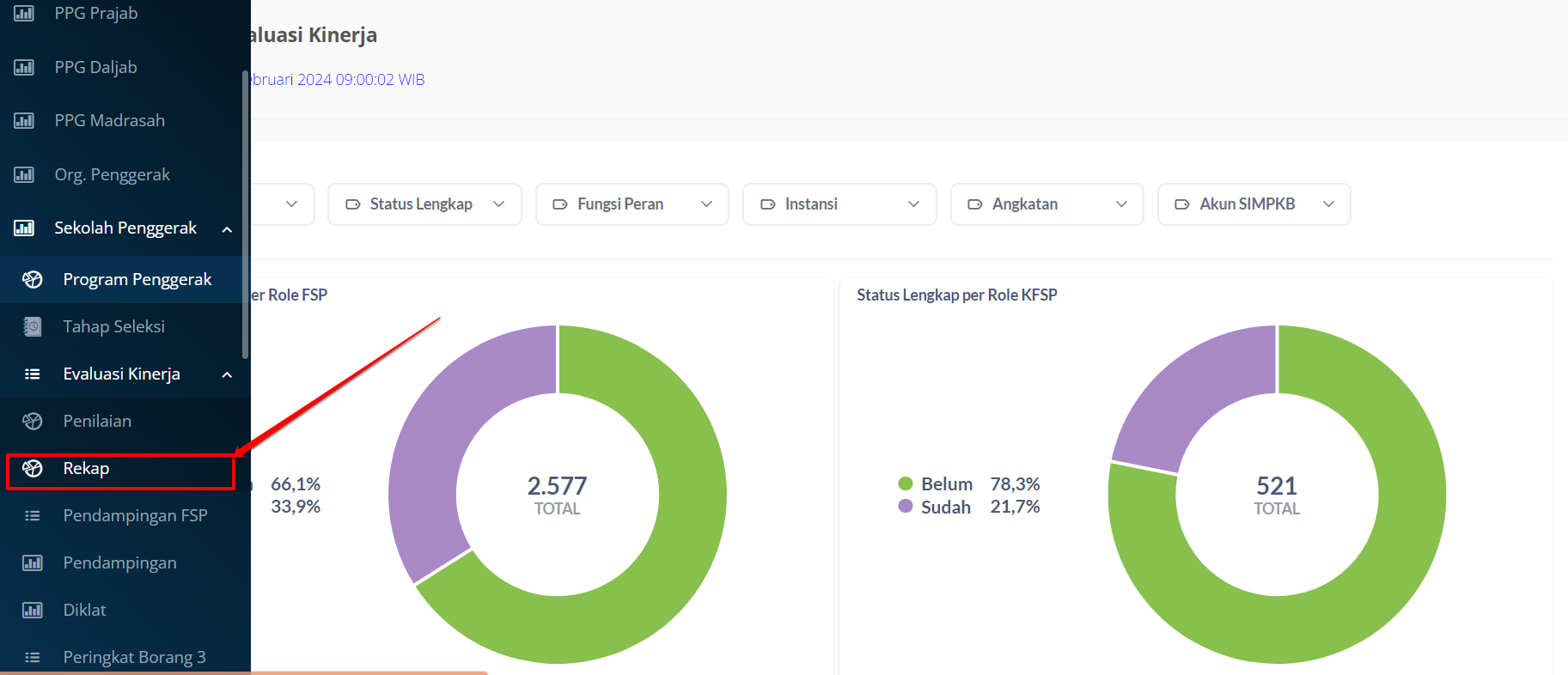
Task: Click the Sekolah Penggerak chart icon
Action: point(24,228)
